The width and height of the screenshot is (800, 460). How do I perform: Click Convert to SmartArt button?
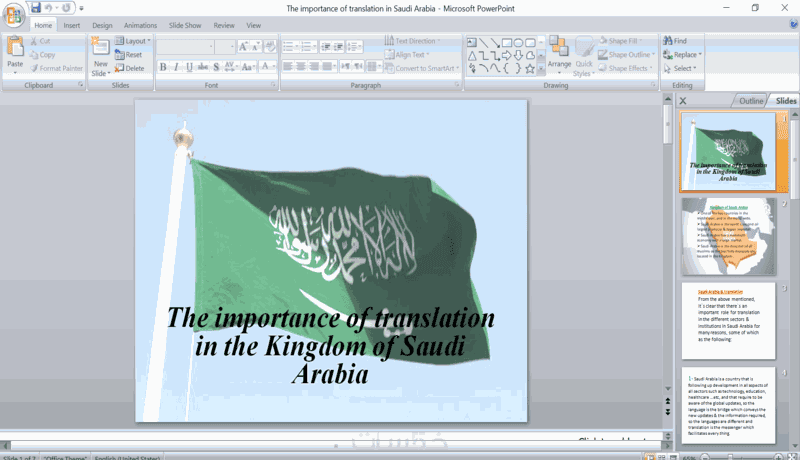coord(422,68)
